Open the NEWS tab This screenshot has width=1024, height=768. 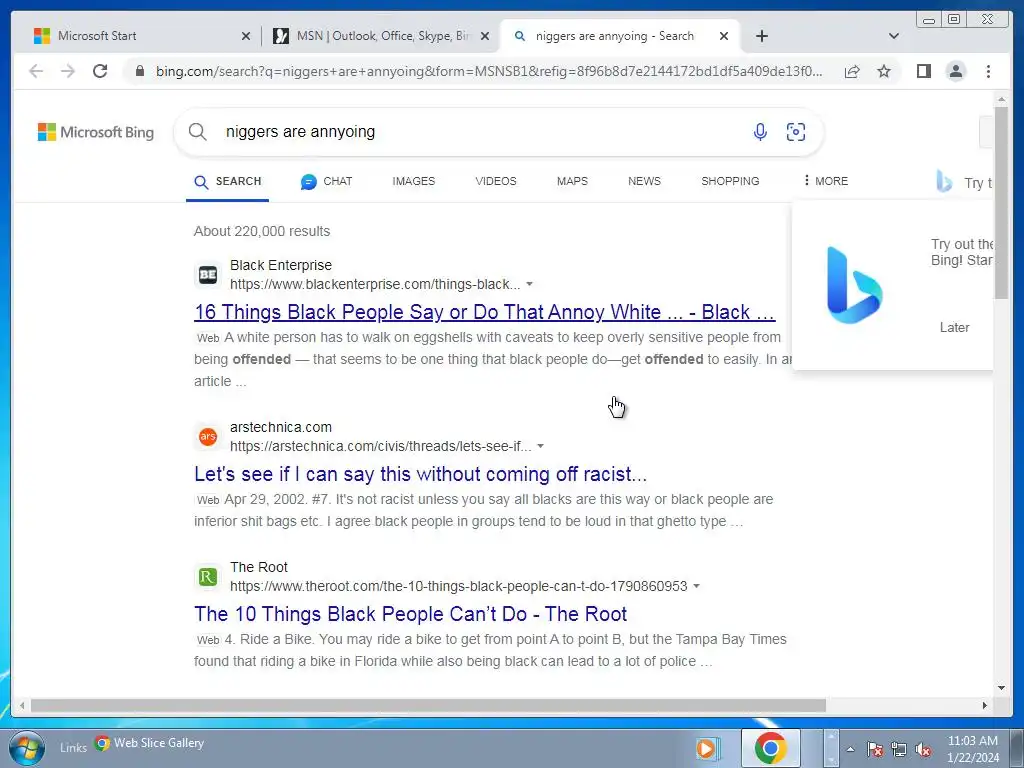point(644,182)
